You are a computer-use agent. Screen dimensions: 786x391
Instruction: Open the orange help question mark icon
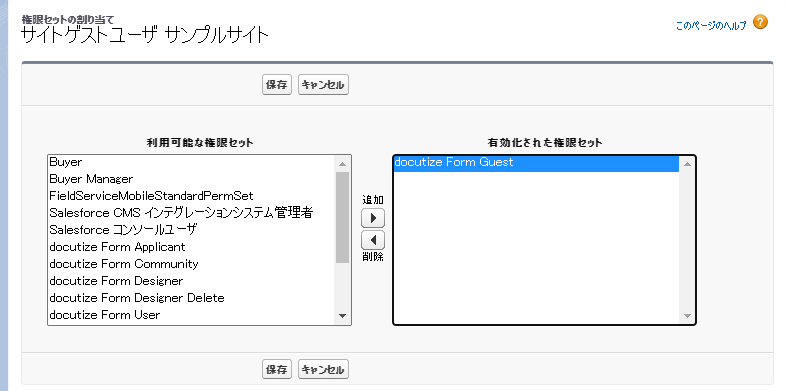(x=760, y=23)
